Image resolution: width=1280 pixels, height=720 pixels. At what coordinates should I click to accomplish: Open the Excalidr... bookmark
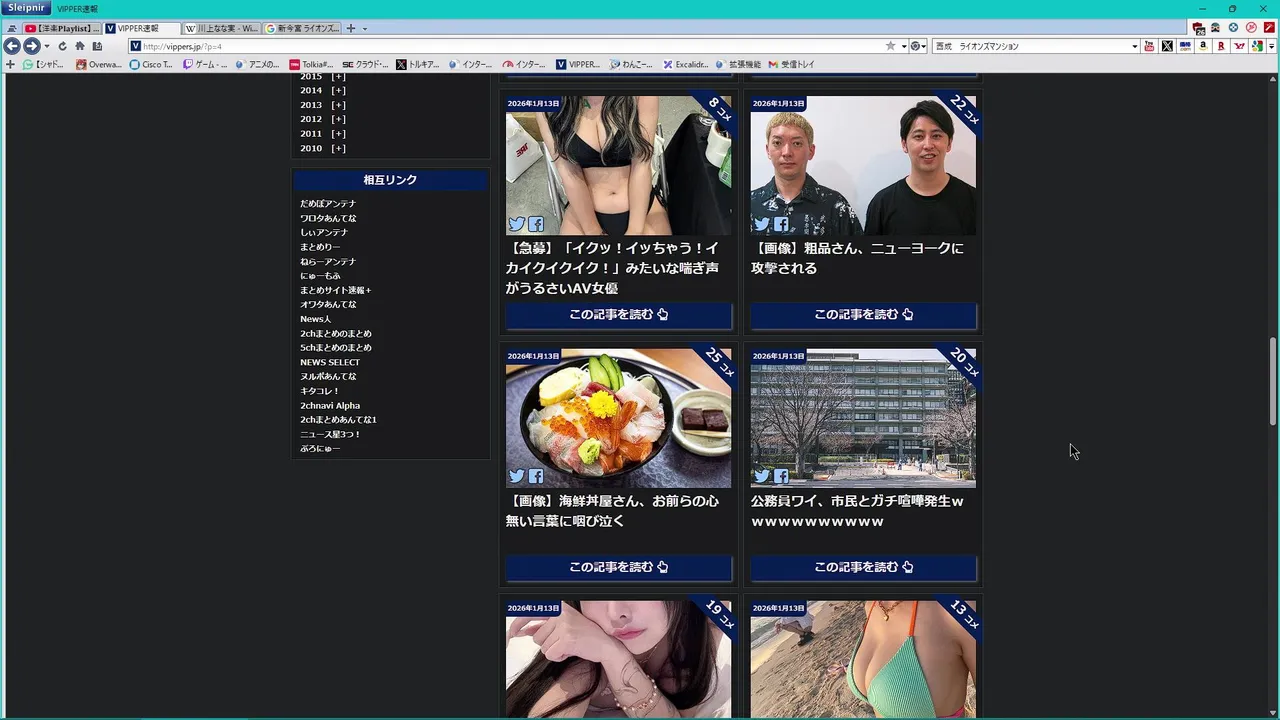pos(686,64)
